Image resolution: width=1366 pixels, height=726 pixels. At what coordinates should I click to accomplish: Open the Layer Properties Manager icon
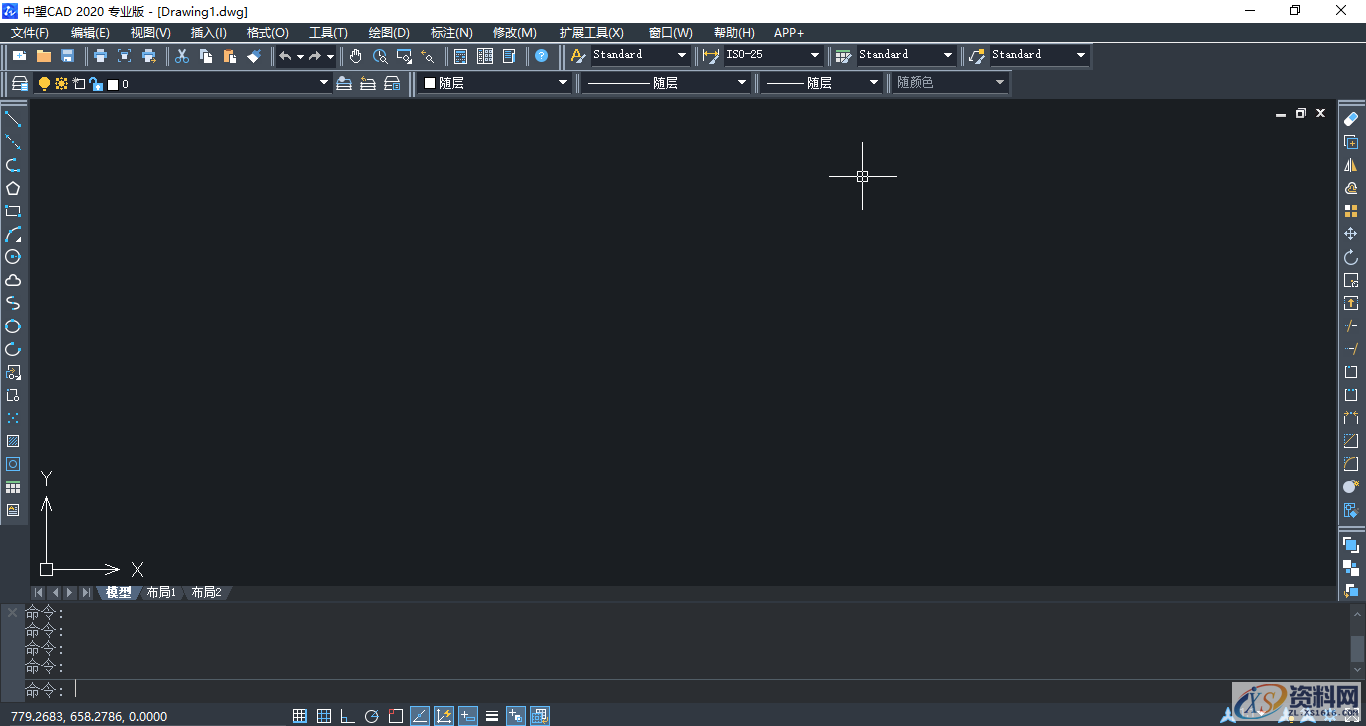(x=20, y=84)
